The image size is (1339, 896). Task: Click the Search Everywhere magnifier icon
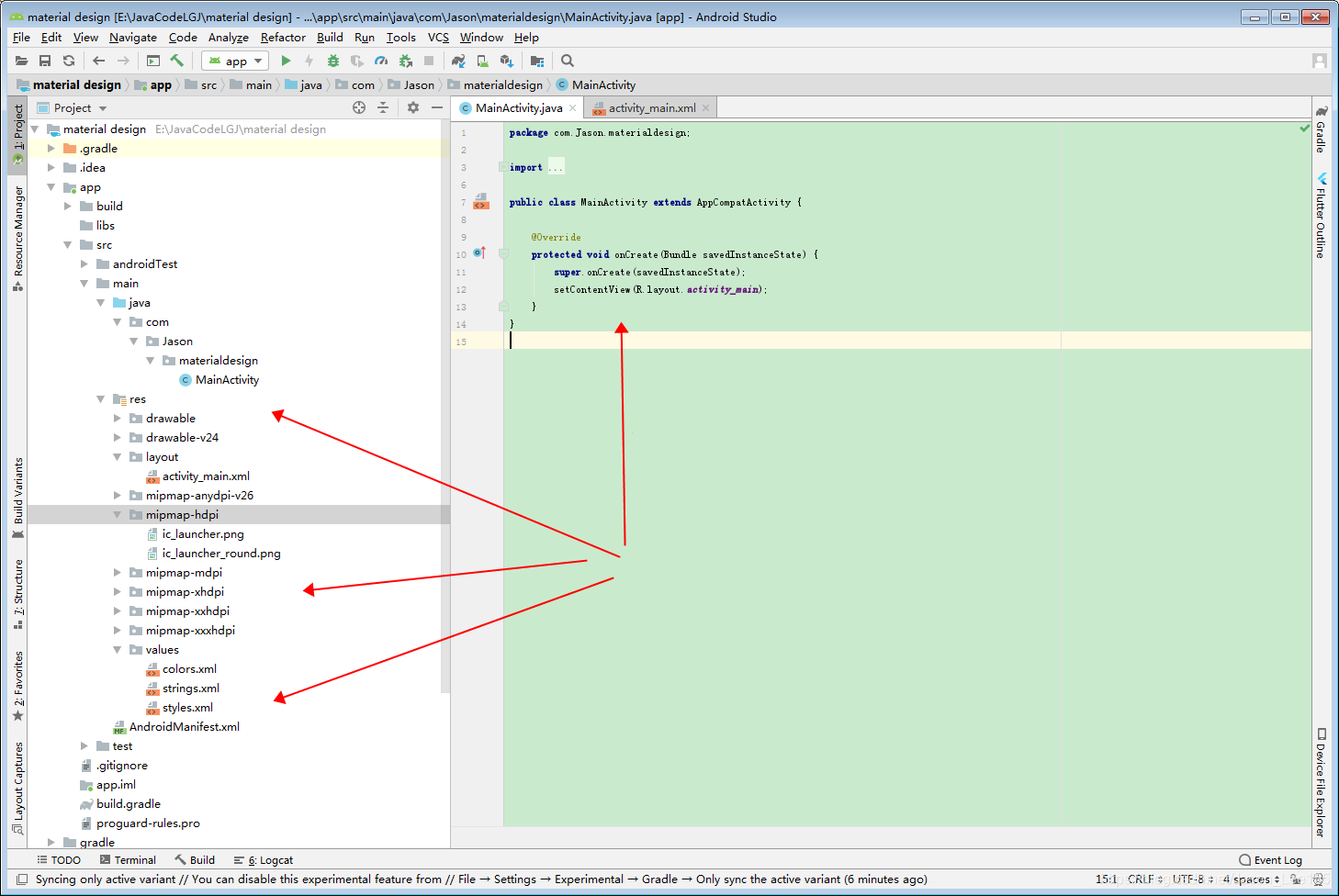568,61
